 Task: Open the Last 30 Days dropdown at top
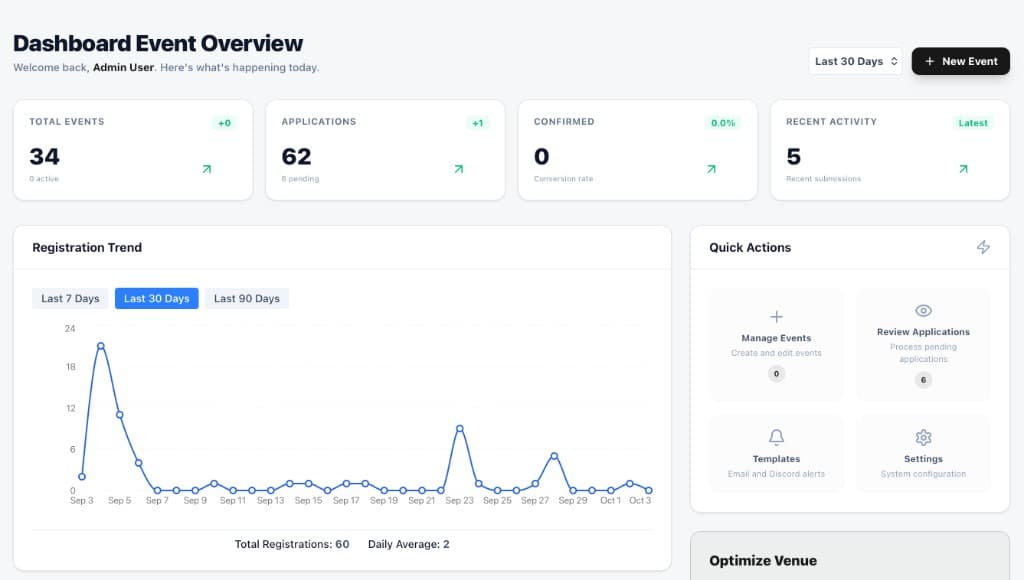(x=856, y=61)
